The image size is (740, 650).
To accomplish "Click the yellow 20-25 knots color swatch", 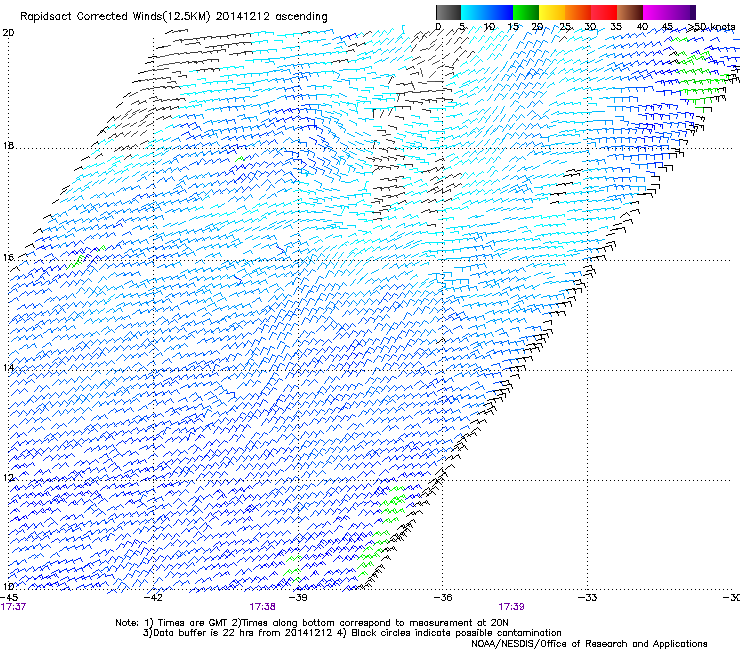I will [552, 12].
